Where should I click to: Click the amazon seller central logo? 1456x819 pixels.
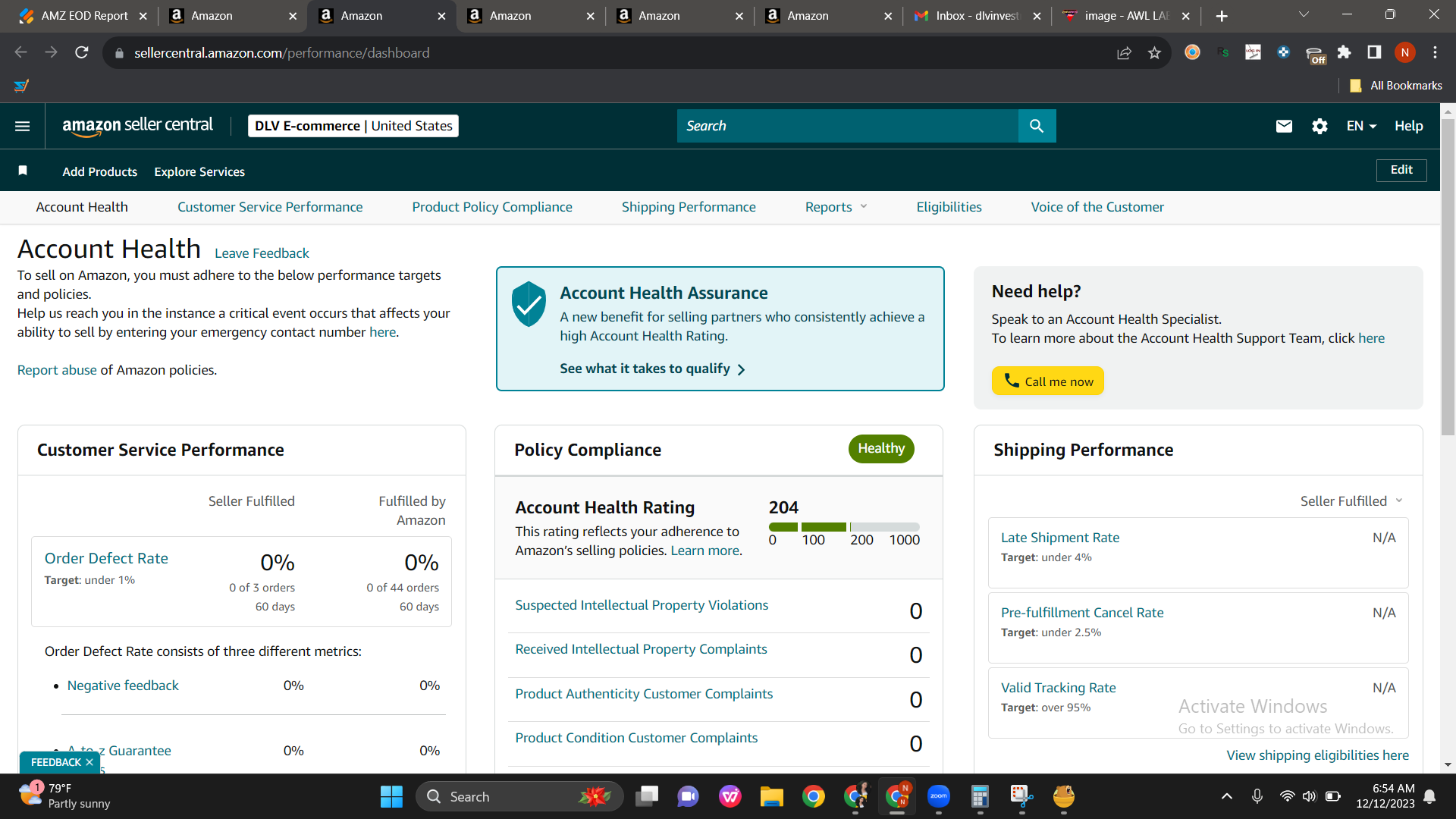tap(137, 126)
